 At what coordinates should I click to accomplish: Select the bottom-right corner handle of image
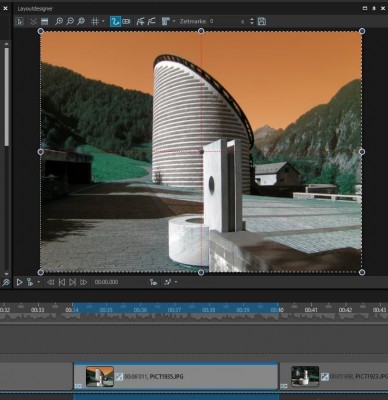click(x=362, y=272)
